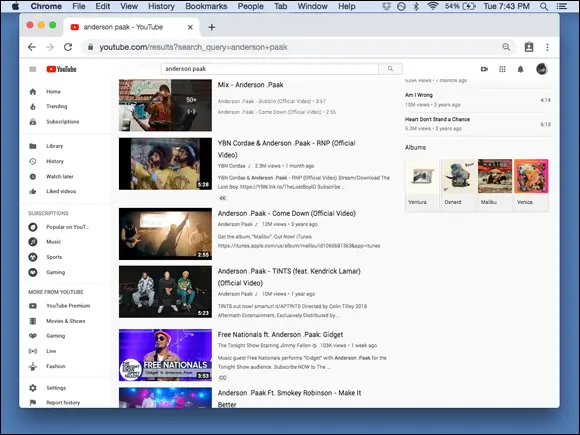Click the Chrome extension clipboard icon

[x=529, y=47]
